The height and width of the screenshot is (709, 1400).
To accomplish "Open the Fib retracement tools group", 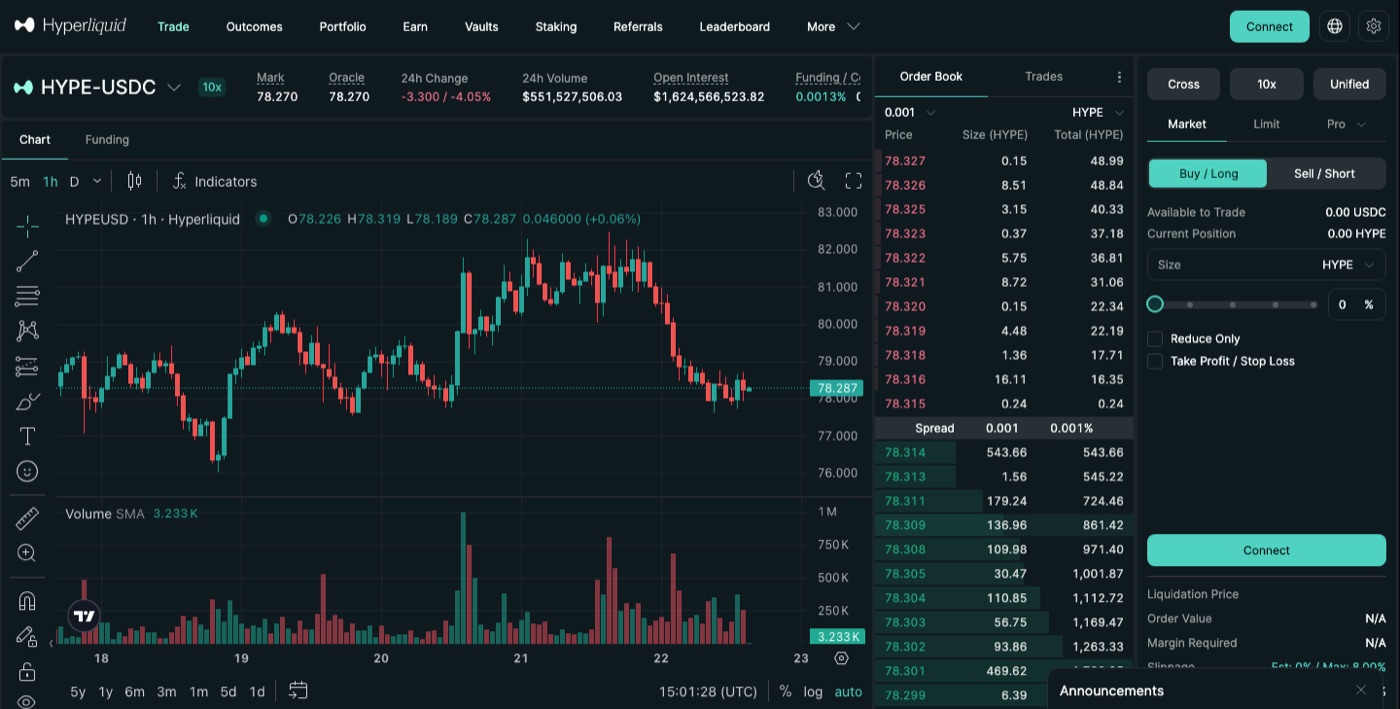I will (x=27, y=296).
